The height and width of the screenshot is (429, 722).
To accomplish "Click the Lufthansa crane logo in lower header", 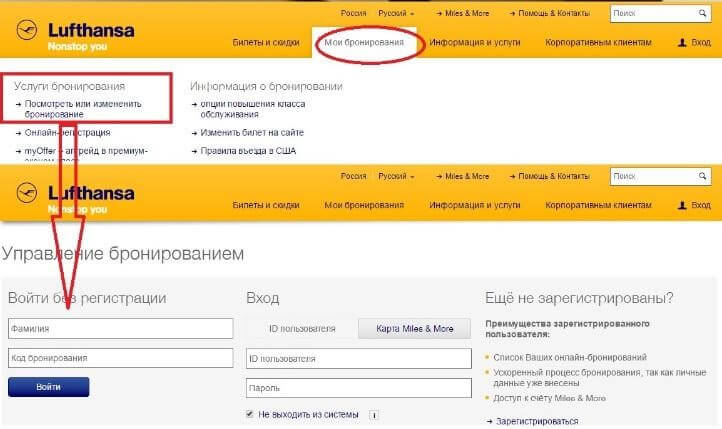I will (x=27, y=193).
